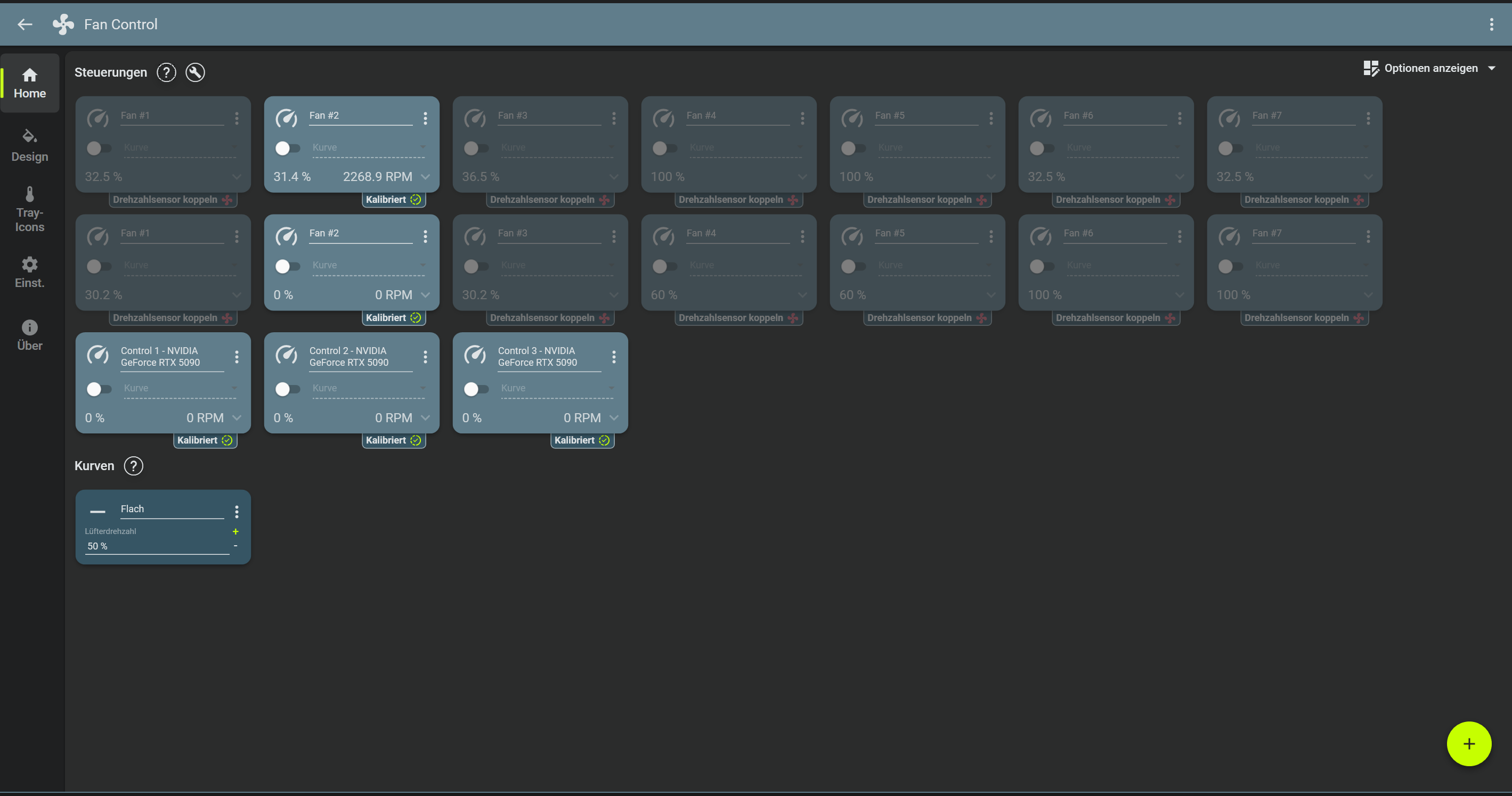
Task: Click Kalibriert badge under Control 1 NVIDIA
Action: tap(205, 440)
